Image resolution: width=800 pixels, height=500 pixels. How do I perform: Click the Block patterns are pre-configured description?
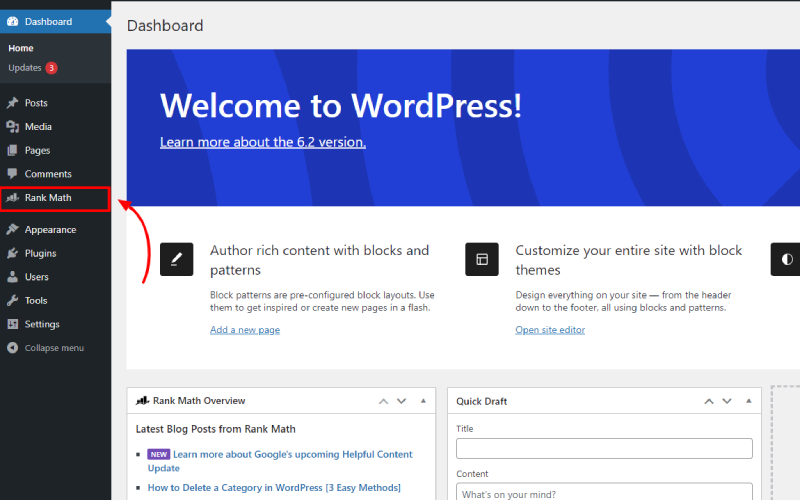[x=322, y=301]
